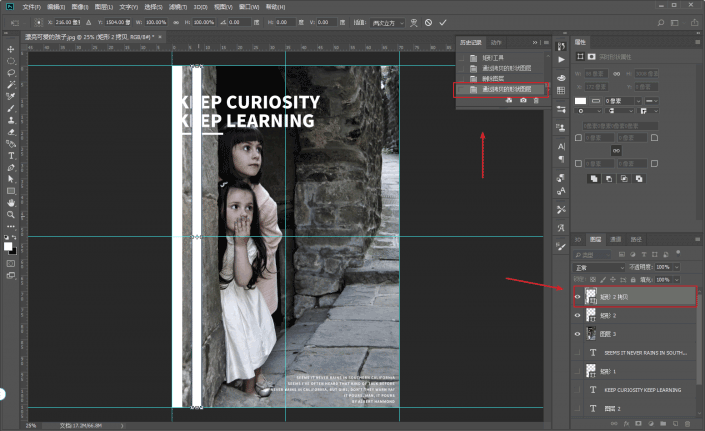Viewport: 705px width, 431px height.
Task: Switch to warp mode icon
Action: (x=414, y=22)
